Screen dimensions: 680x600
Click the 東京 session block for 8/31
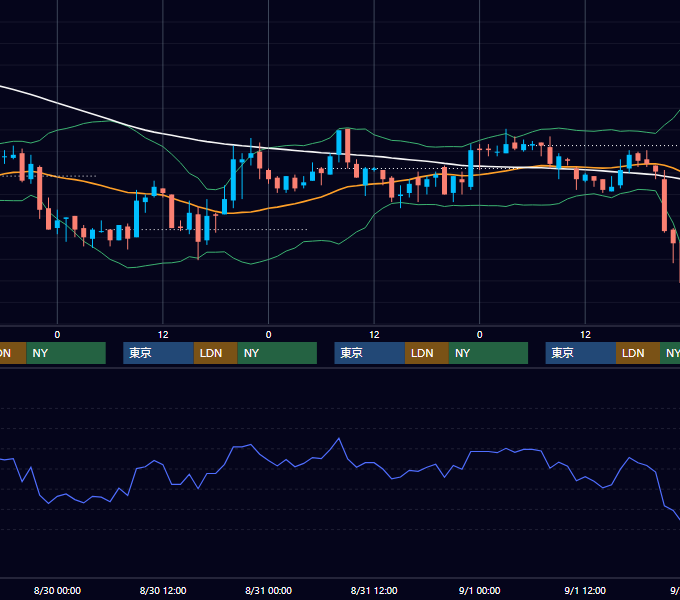pos(369,353)
